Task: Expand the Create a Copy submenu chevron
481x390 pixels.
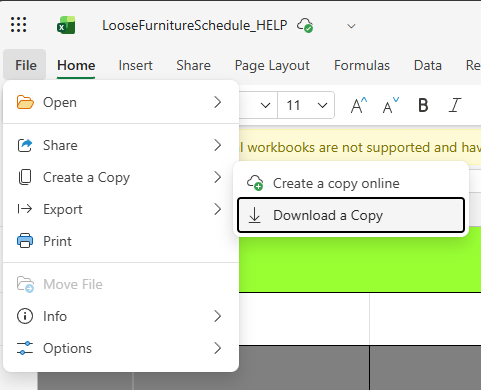Action: (217, 177)
